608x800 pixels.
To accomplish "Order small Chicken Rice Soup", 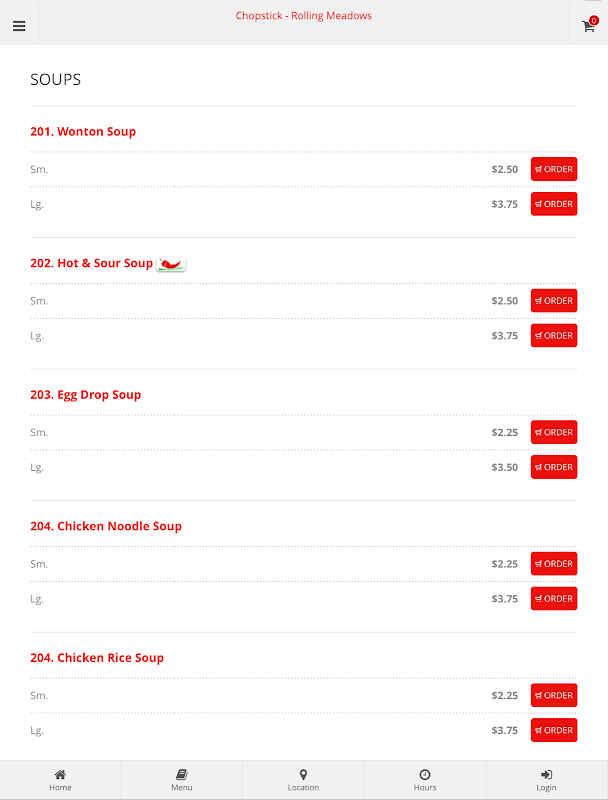I will coord(554,695).
